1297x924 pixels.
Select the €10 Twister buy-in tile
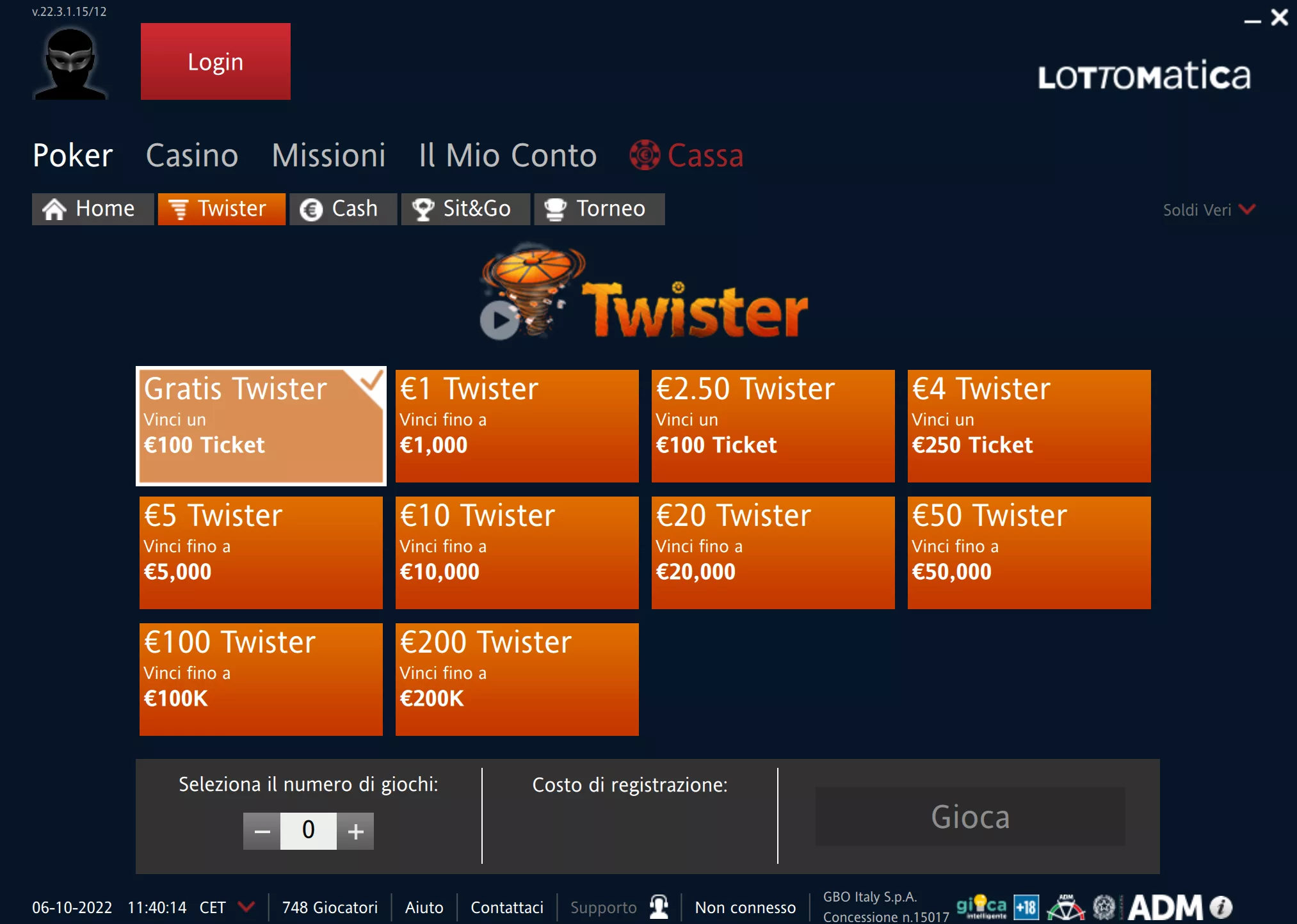click(517, 552)
